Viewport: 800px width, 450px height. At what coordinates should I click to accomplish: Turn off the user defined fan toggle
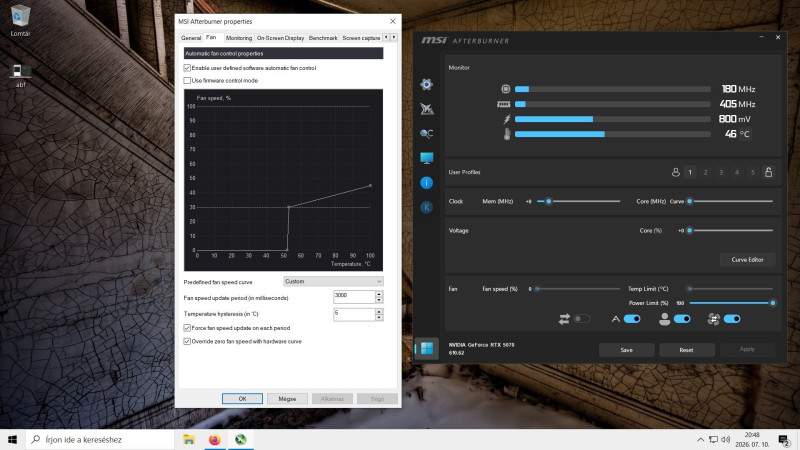pyautogui.click(x=682, y=319)
